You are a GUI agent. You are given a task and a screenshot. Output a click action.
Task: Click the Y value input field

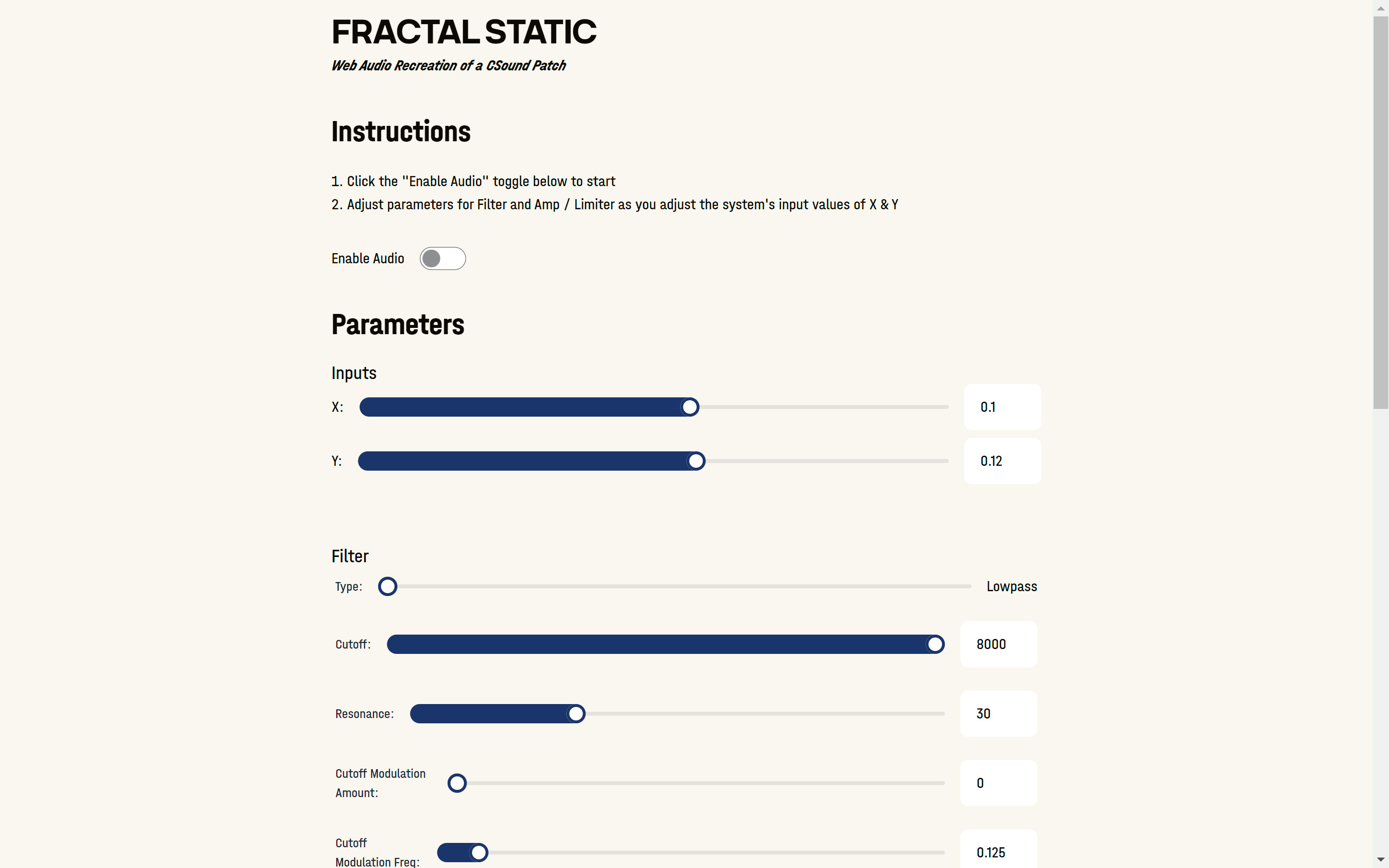point(1002,461)
